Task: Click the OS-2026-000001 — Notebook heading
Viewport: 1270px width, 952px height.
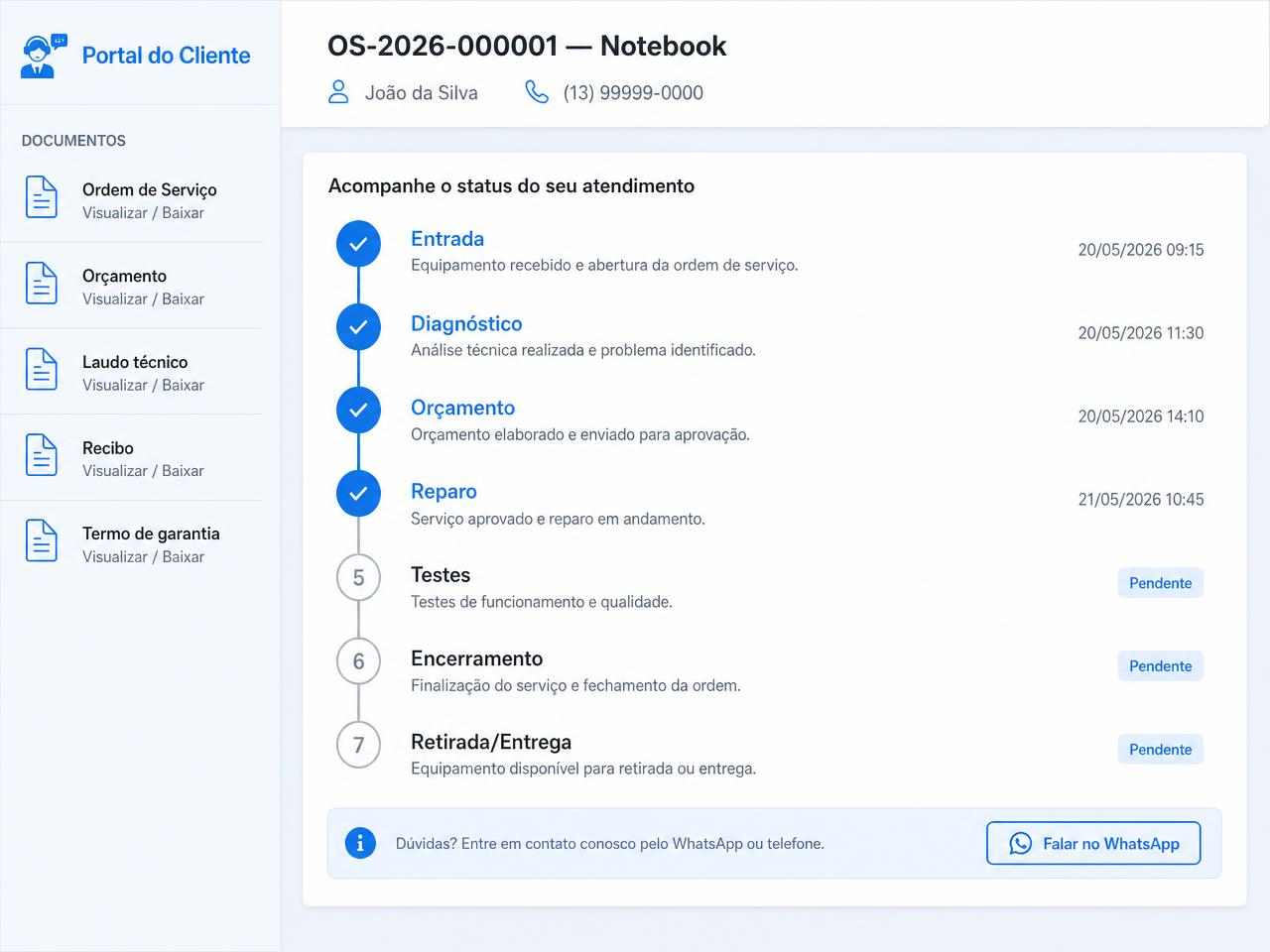Action: [x=527, y=46]
